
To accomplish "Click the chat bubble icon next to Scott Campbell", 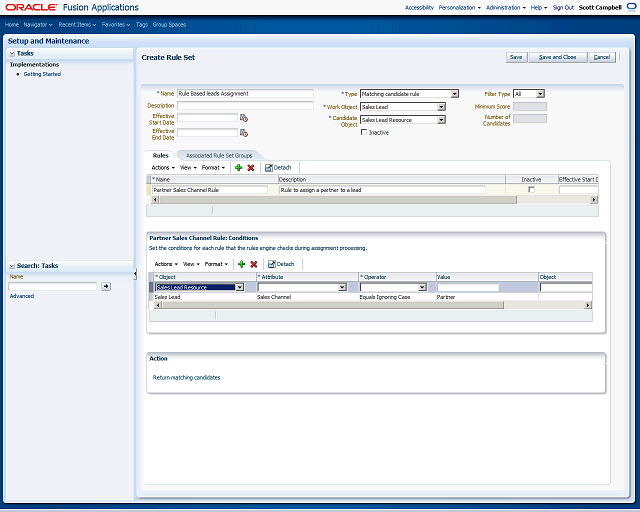I will point(631,7).
